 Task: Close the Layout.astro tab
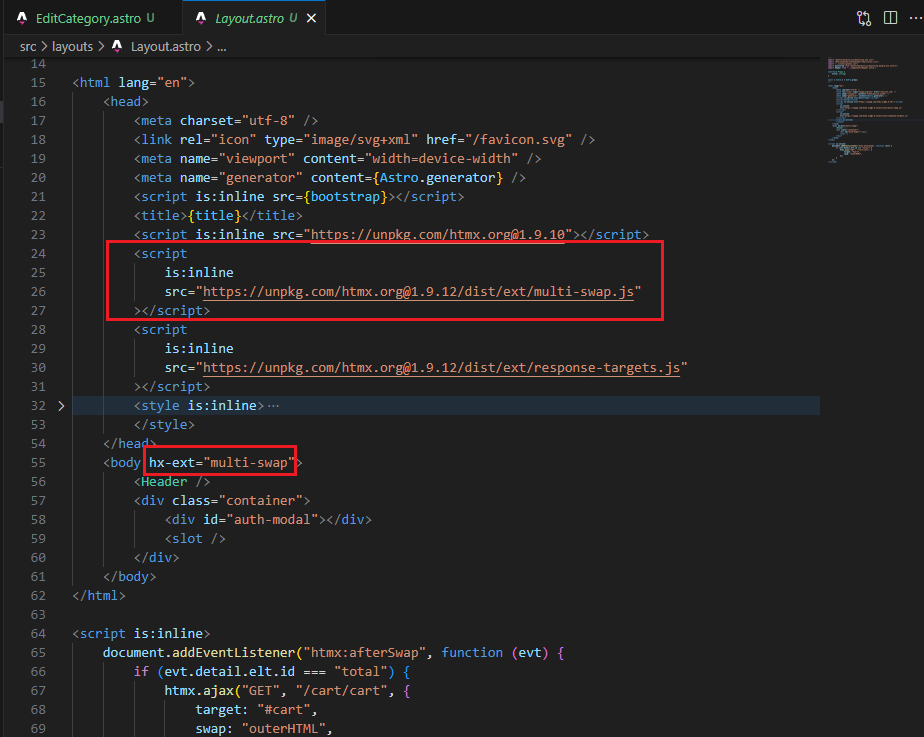coord(312,18)
